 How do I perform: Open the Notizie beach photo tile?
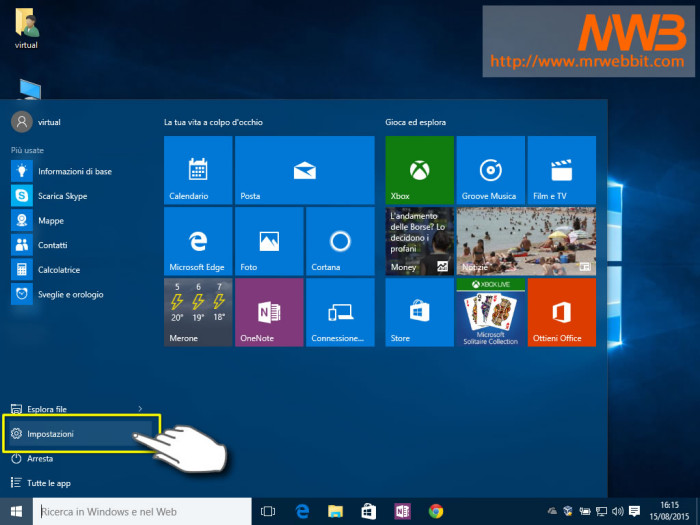click(526, 241)
